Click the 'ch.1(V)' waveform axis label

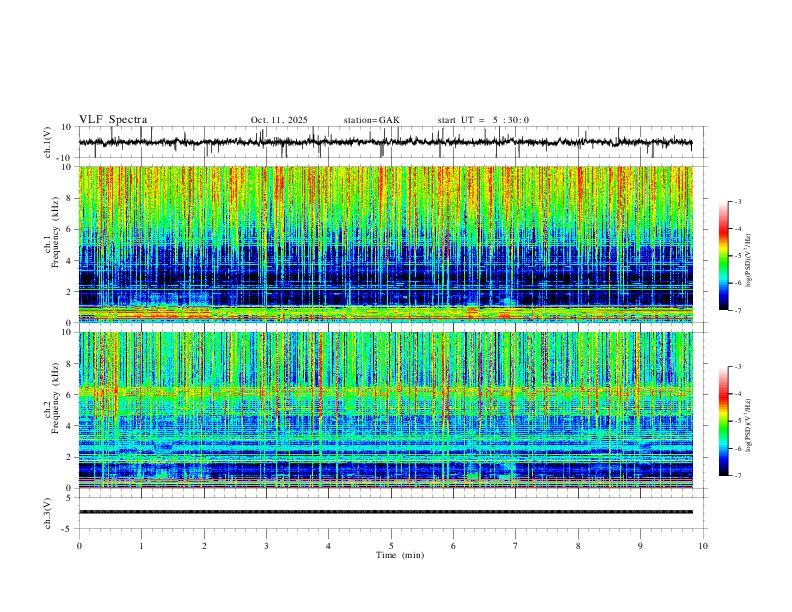(48, 142)
